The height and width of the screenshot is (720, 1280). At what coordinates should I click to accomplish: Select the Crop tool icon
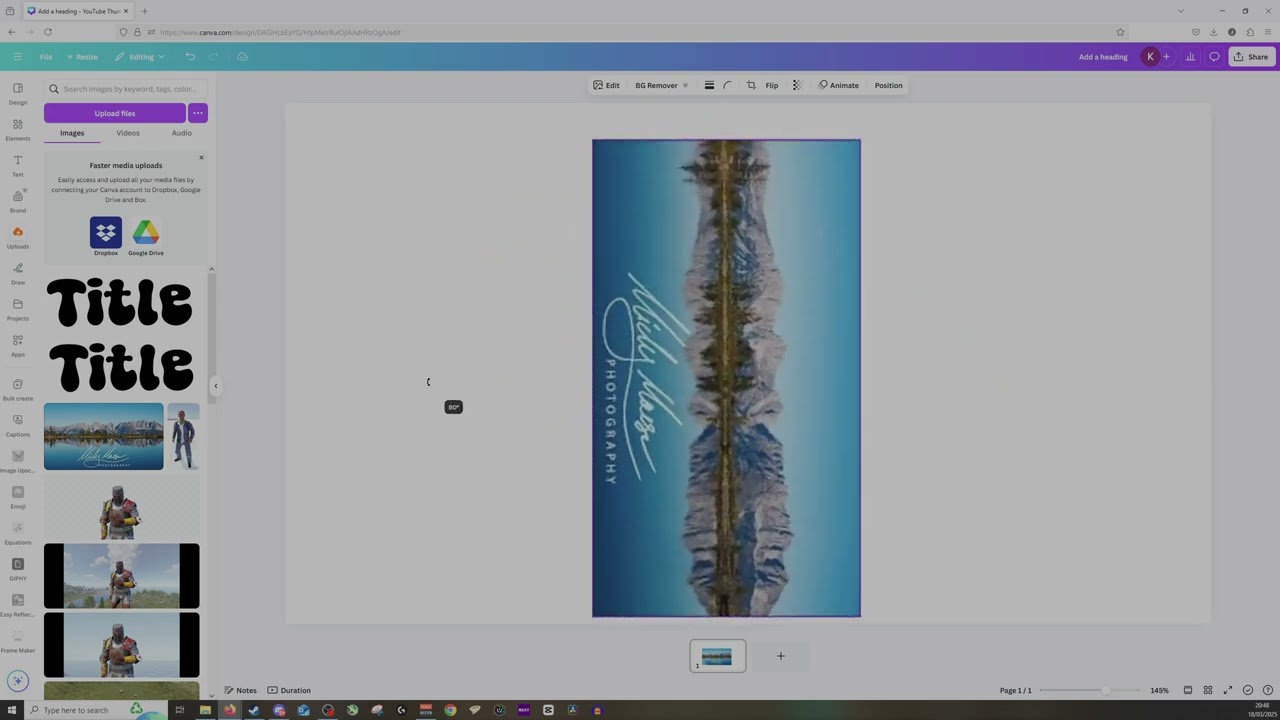click(x=751, y=85)
